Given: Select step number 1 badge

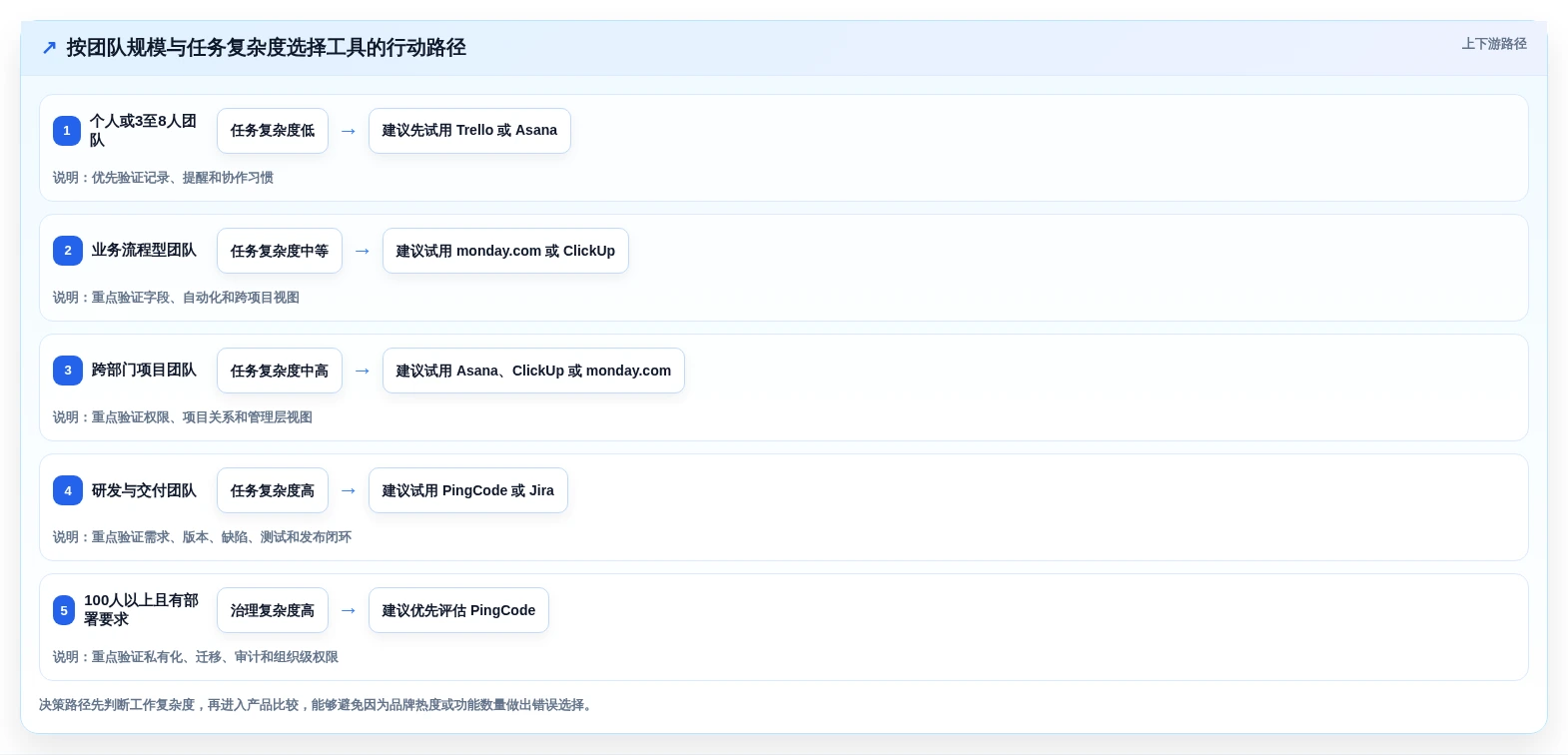Looking at the screenshot, I should coord(67,131).
